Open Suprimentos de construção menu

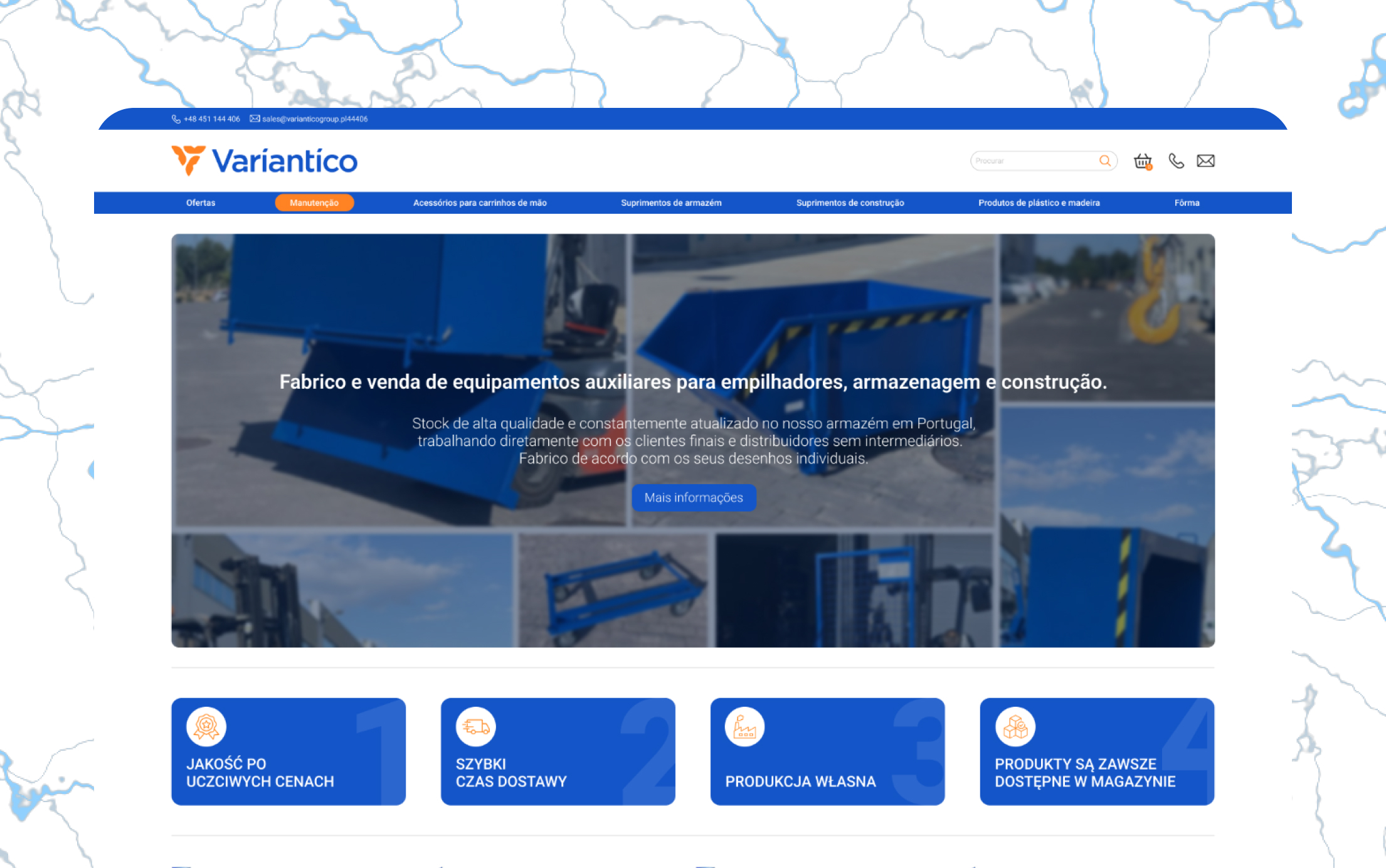tap(850, 203)
